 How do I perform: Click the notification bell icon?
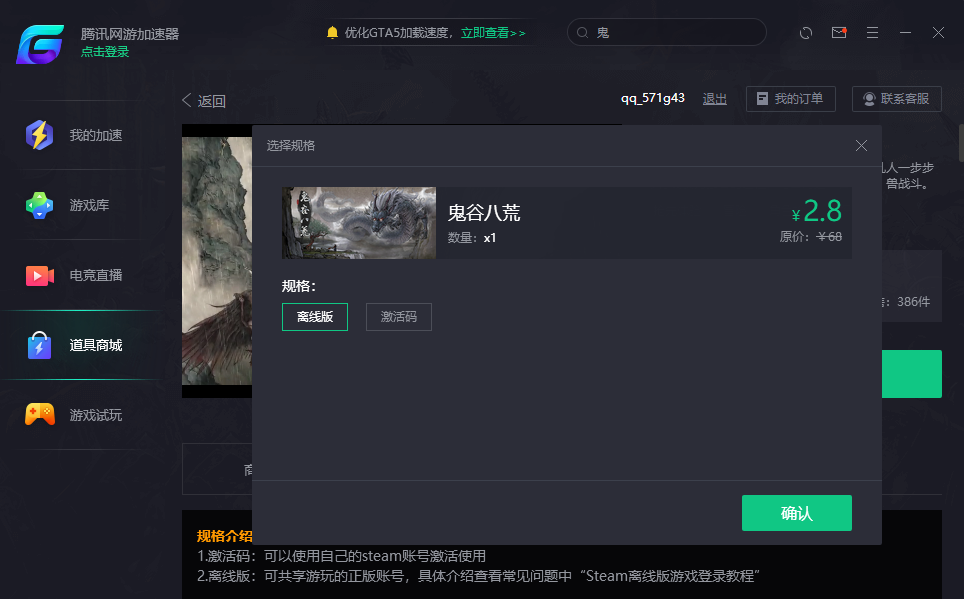pos(333,33)
